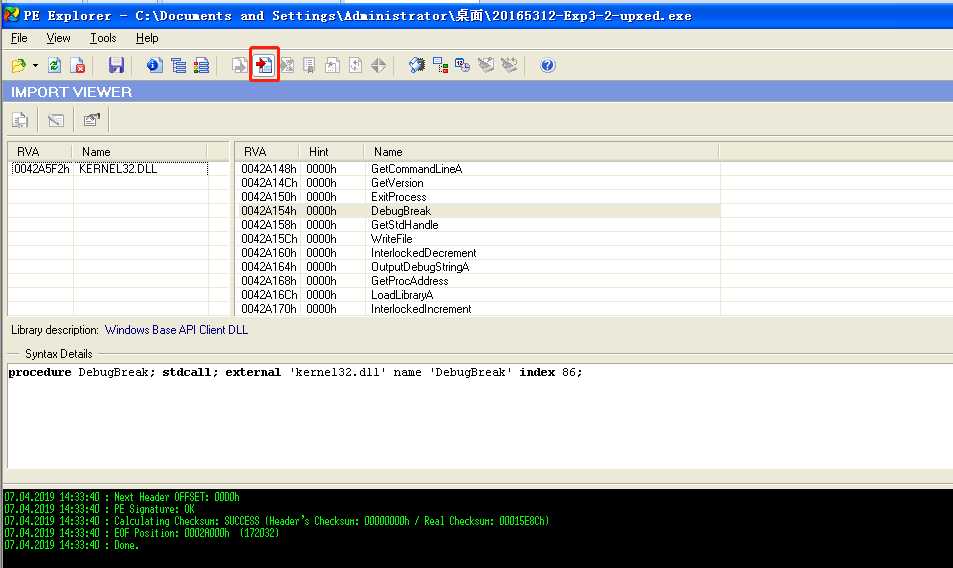The width and height of the screenshot is (953, 568).
Task: Click Name header in the functions list
Action: click(541, 152)
